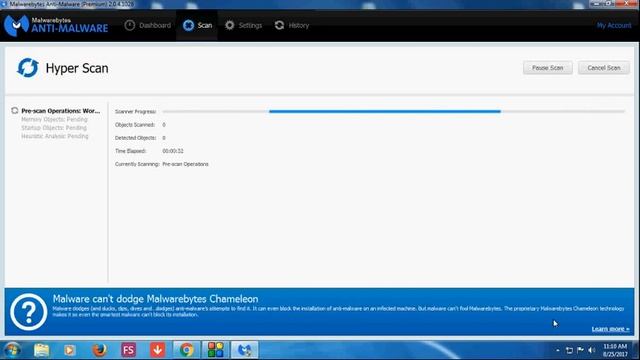The height and width of the screenshot is (360, 640).
Task: Open the colorful four-squares taskbar app
Action: [216, 350]
